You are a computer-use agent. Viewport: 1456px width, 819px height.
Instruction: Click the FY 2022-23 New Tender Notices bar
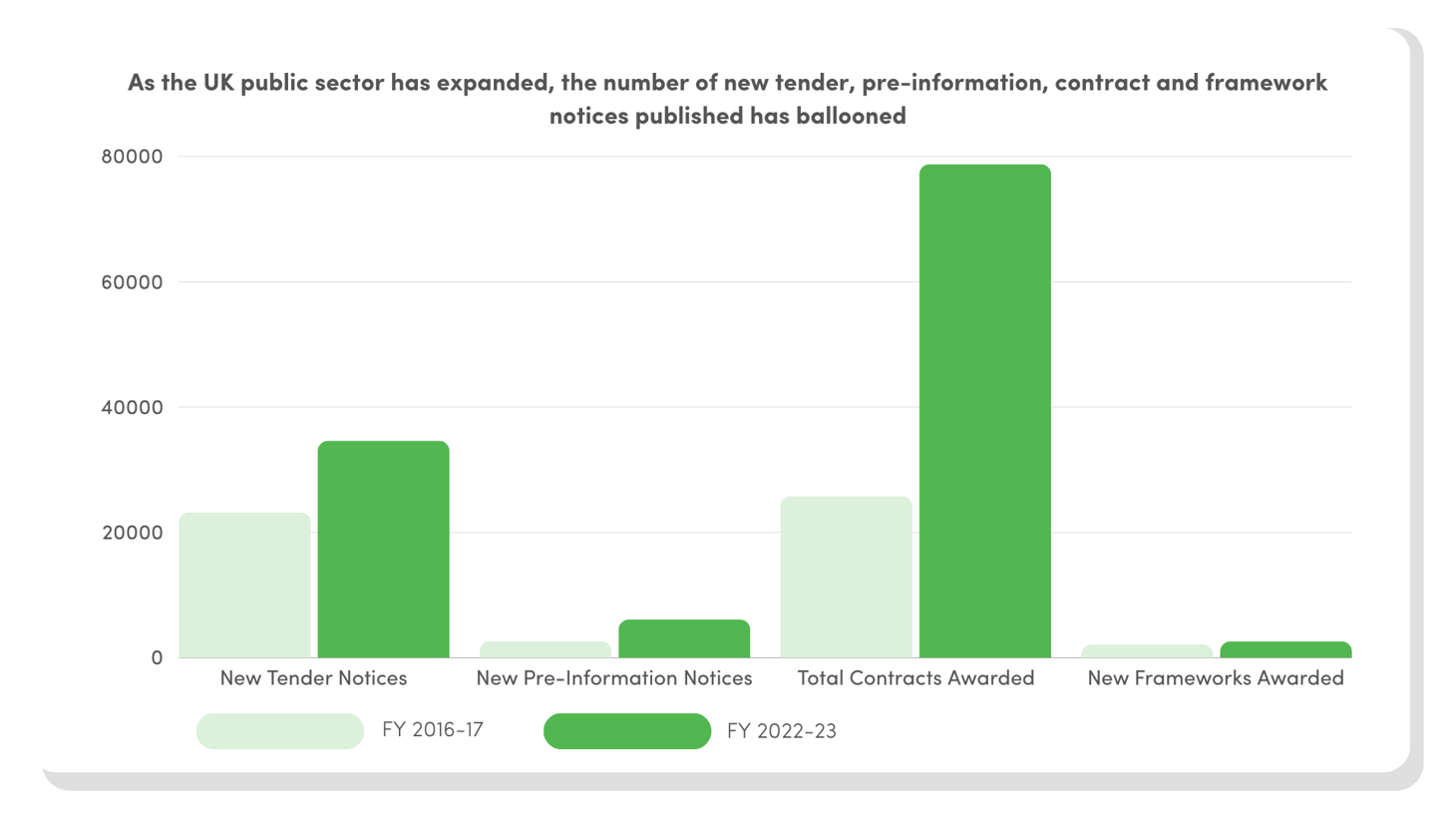pos(383,549)
